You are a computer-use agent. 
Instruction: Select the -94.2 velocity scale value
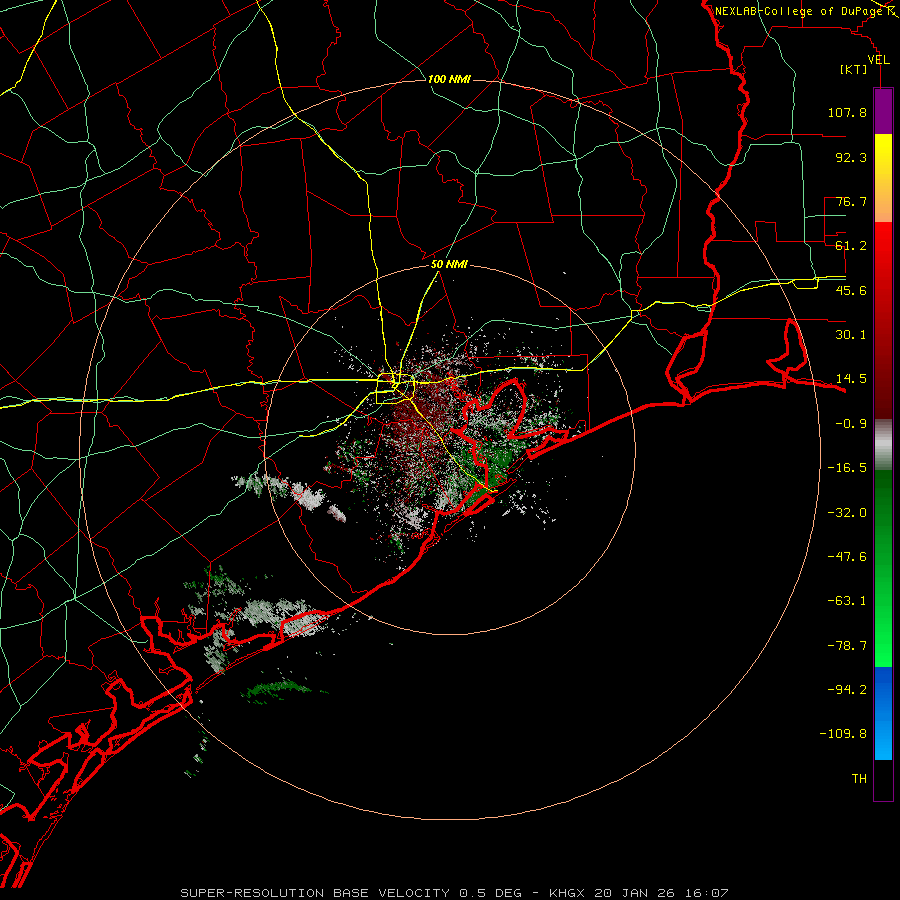coord(847,690)
